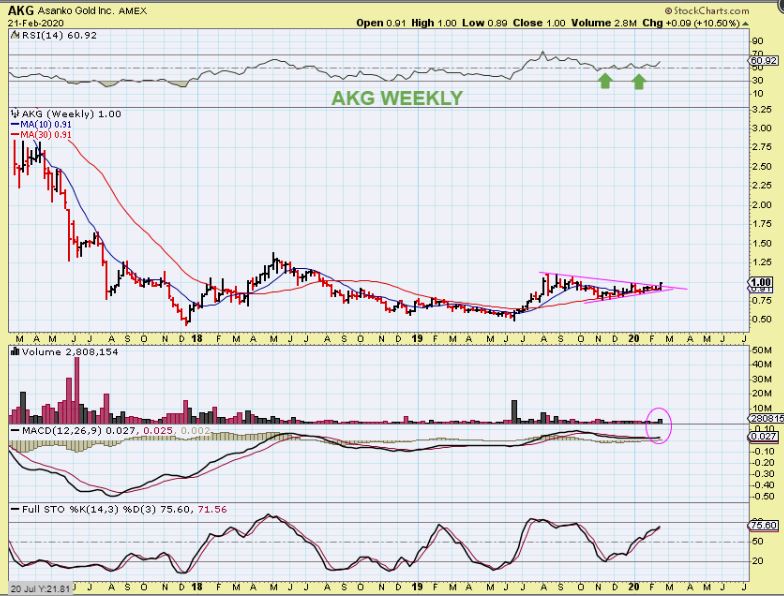Click the up-triangle after the Chg percentage
The image size is (784, 596).
click(746, 23)
